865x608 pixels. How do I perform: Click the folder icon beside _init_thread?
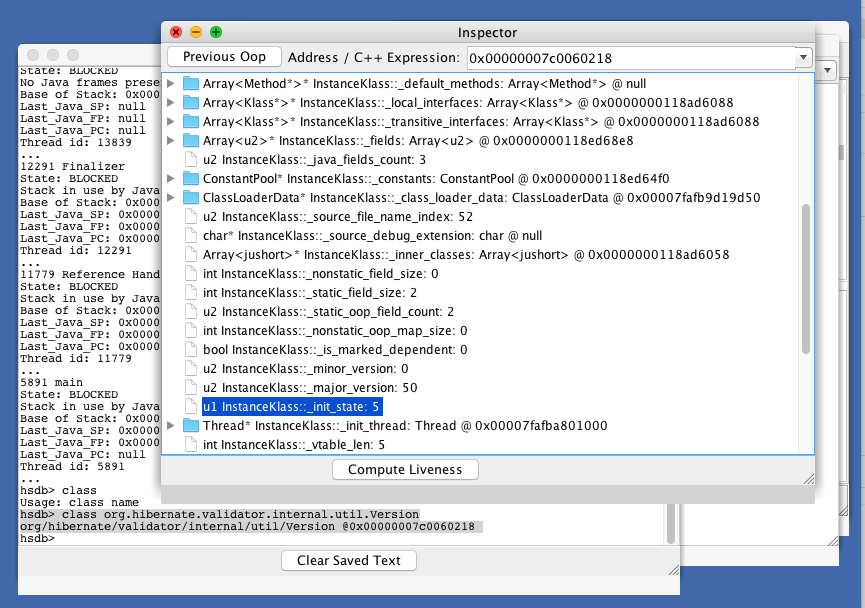click(x=190, y=425)
